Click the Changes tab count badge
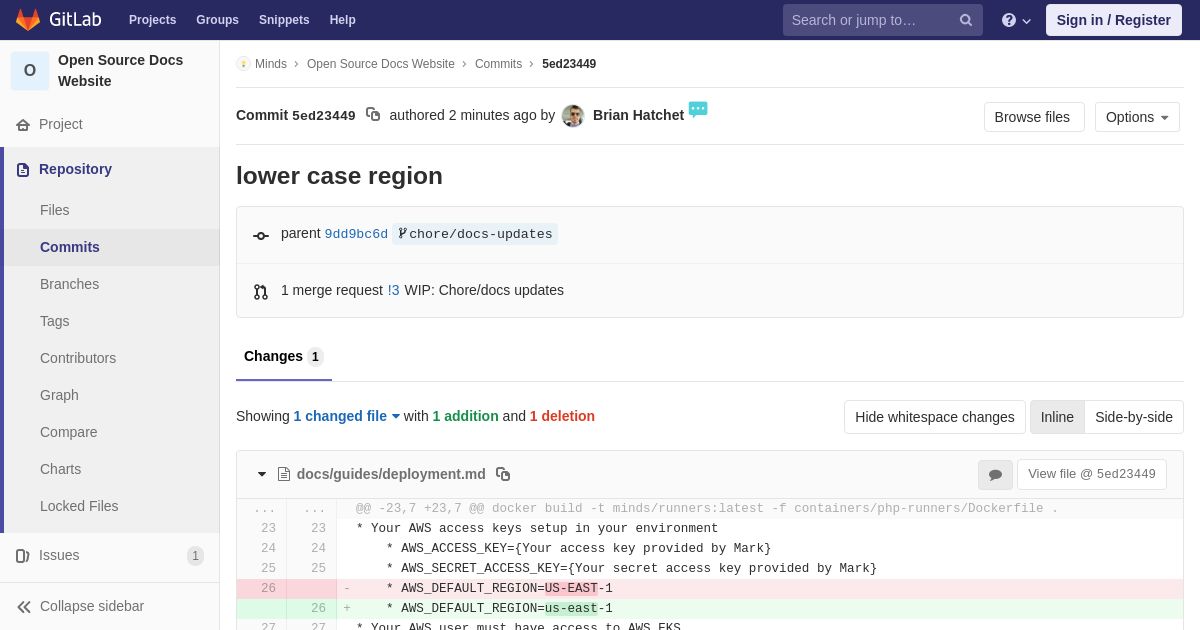Viewport: 1200px width, 630px height. click(315, 357)
